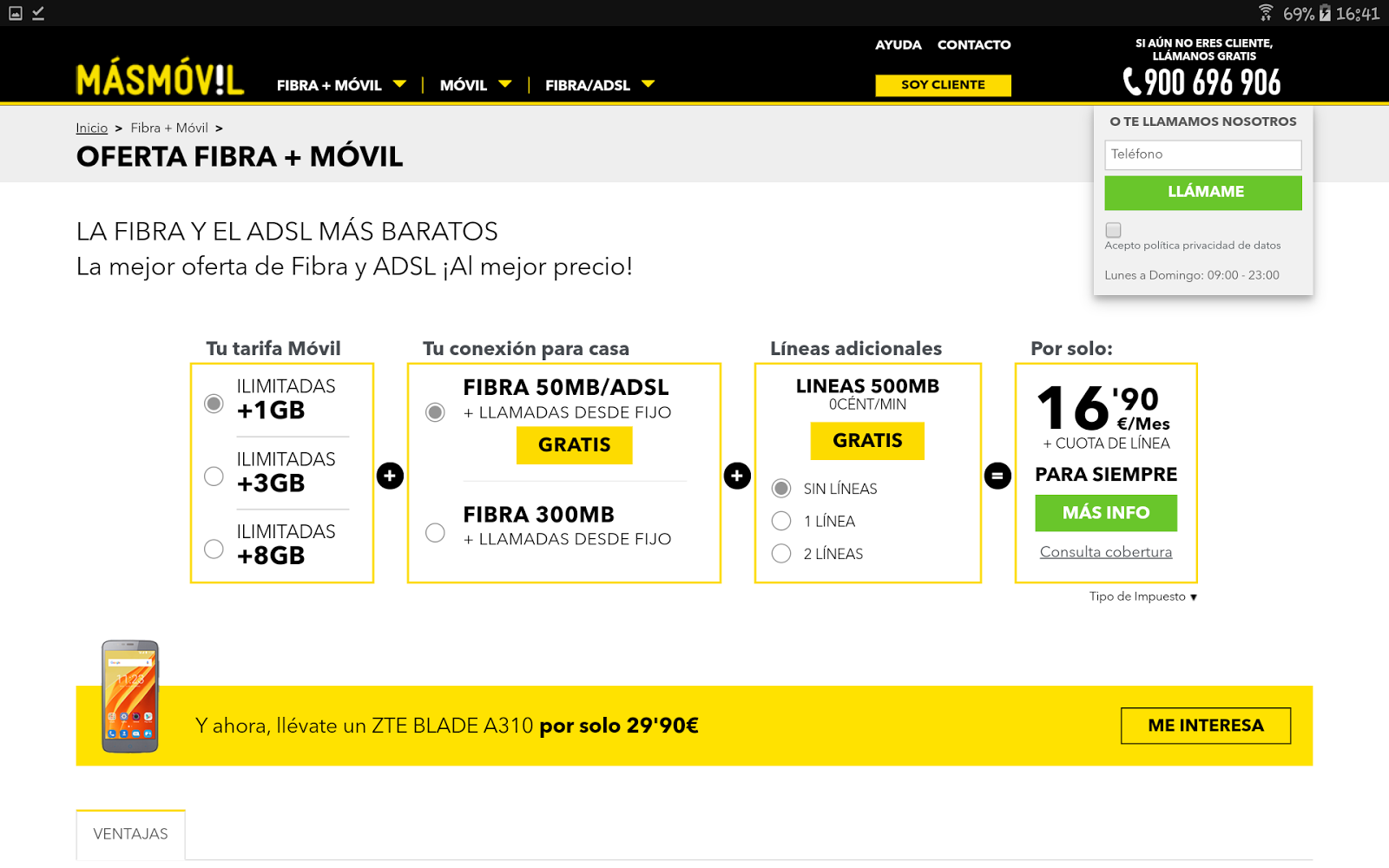Viewport: 1389px width, 868px height.
Task: Tap the phone handset icon by 900 696 906
Action: (x=1132, y=82)
